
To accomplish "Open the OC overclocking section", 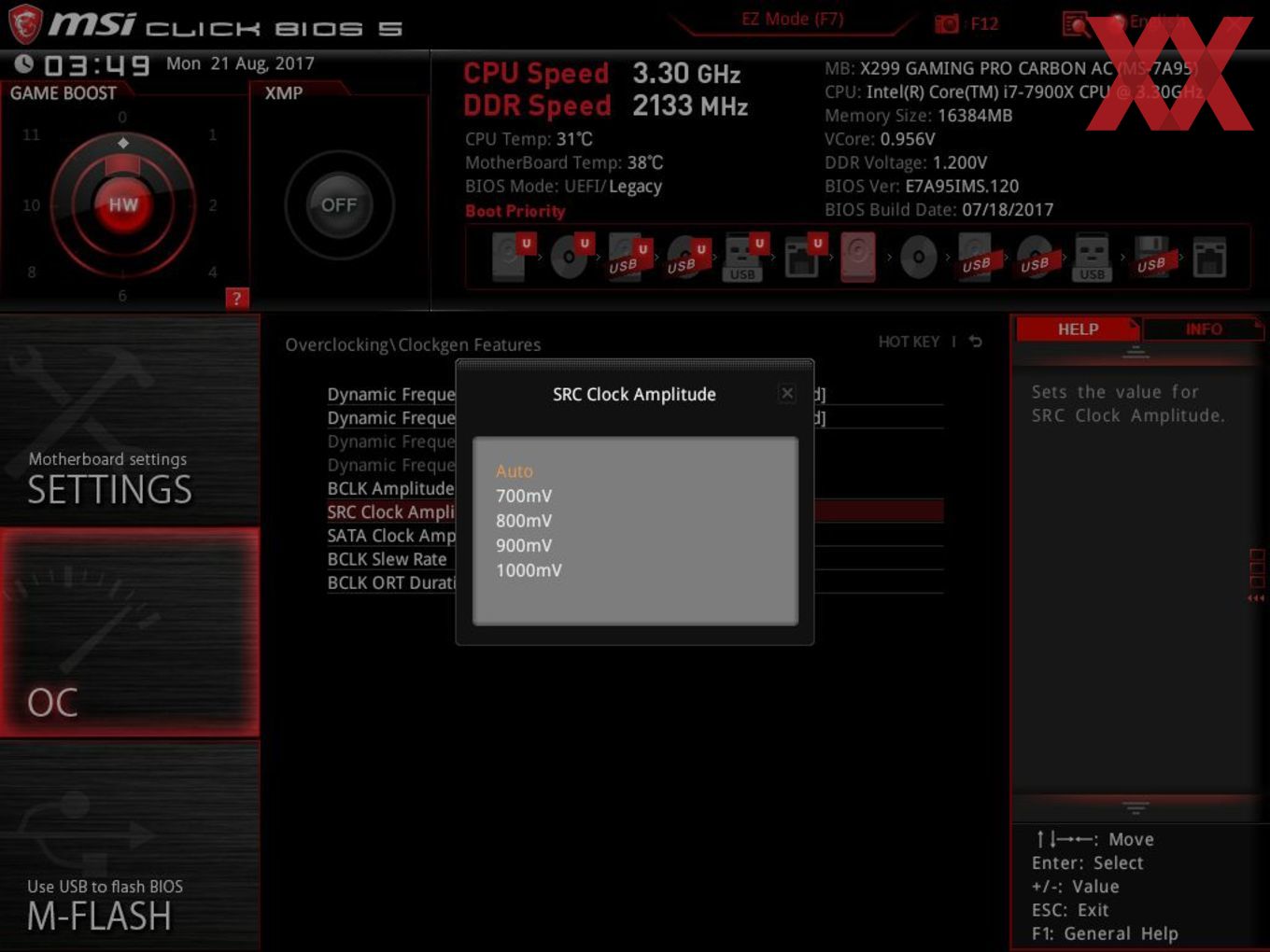I will [x=130, y=633].
